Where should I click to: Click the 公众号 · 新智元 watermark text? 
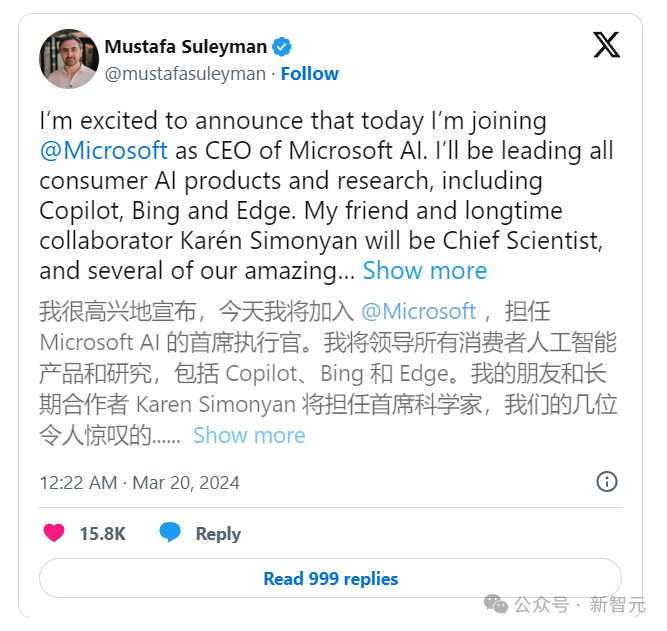pos(579,605)
